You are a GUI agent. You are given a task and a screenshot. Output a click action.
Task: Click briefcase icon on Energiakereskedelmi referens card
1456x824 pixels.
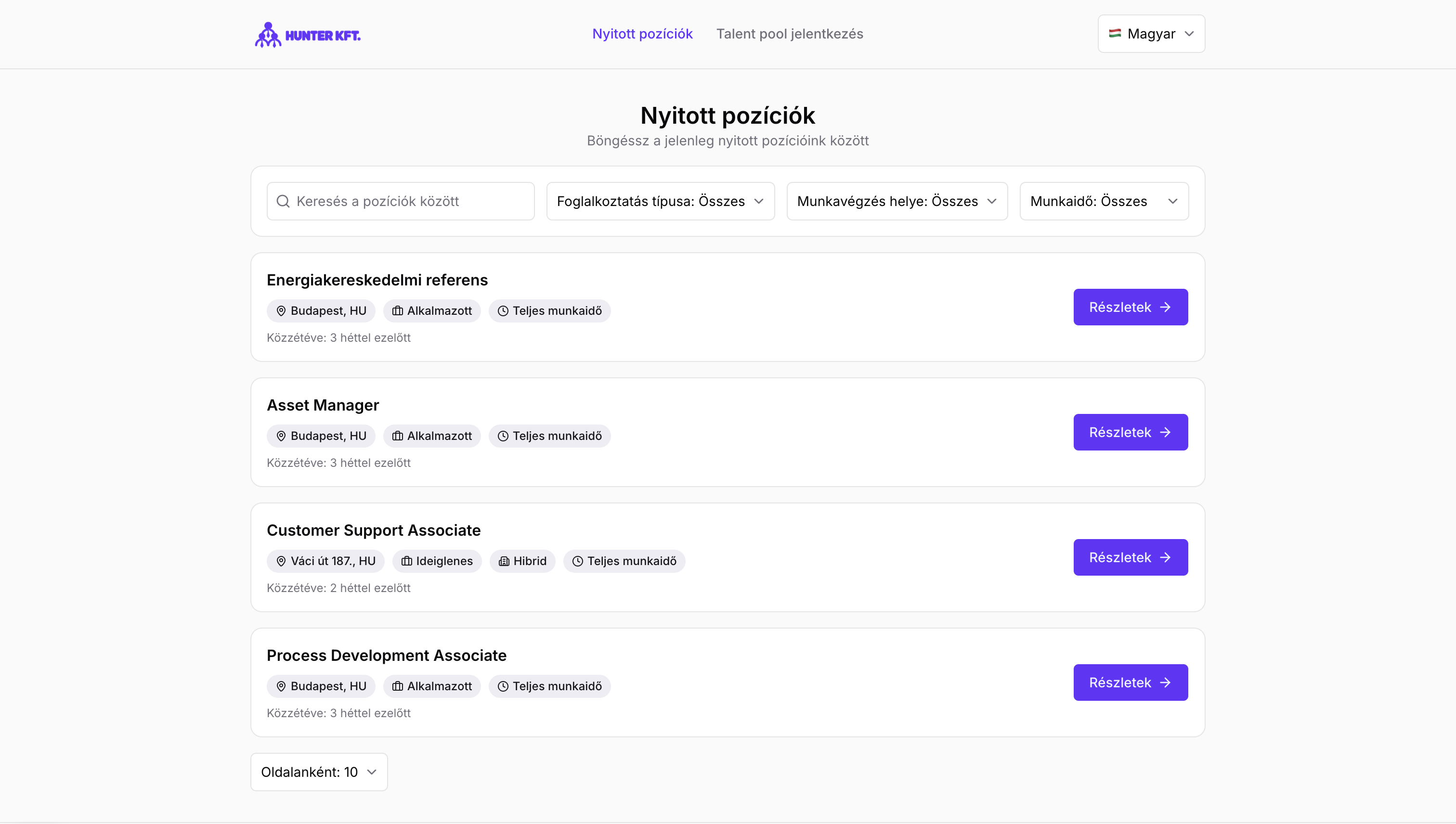tap(397, 311)
